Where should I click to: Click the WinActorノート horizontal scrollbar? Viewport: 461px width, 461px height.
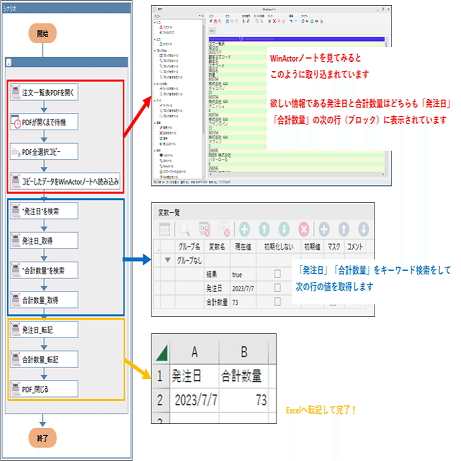click(296, 174)
